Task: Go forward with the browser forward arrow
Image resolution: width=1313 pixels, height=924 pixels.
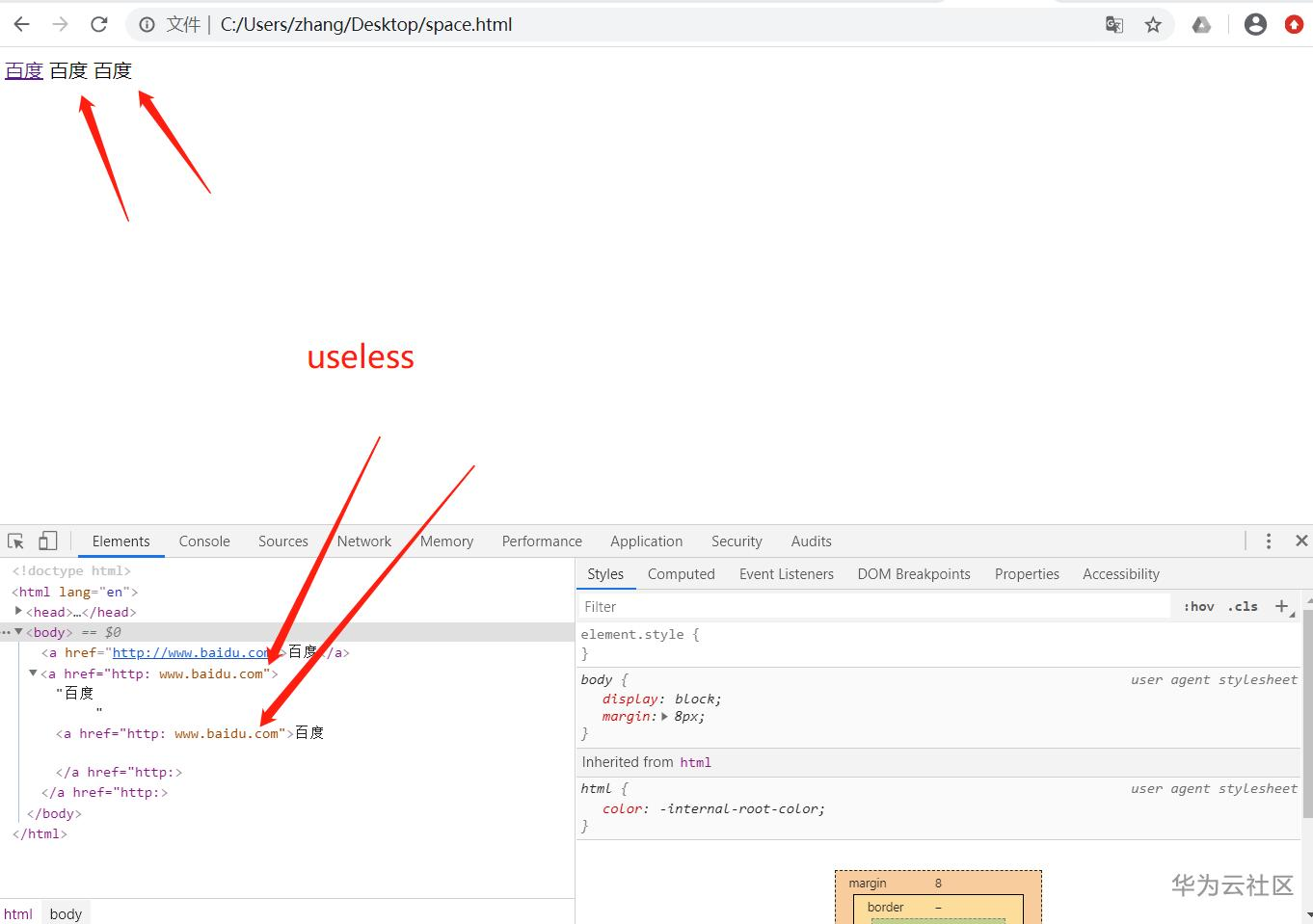Action: (60, 24)
